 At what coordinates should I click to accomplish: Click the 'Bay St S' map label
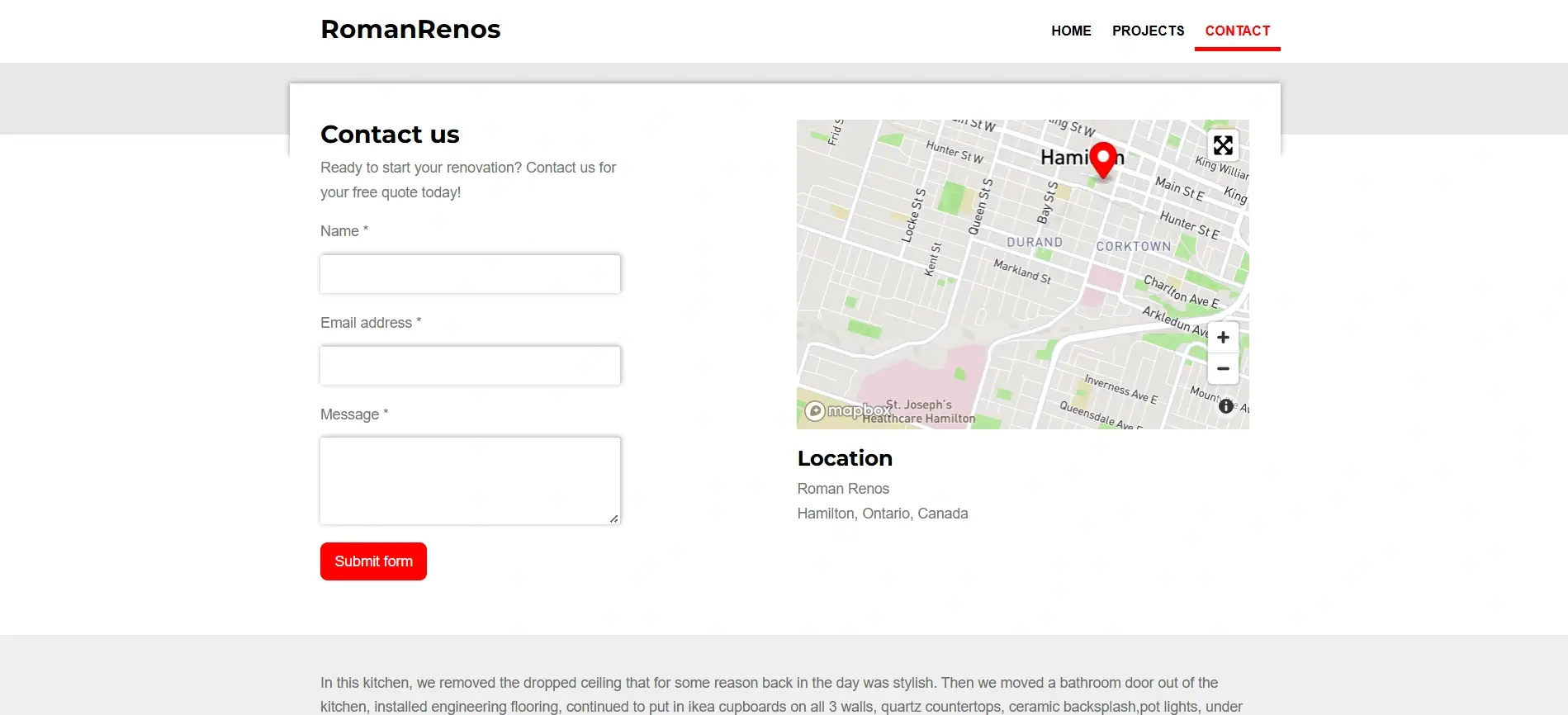[1047, 202]
